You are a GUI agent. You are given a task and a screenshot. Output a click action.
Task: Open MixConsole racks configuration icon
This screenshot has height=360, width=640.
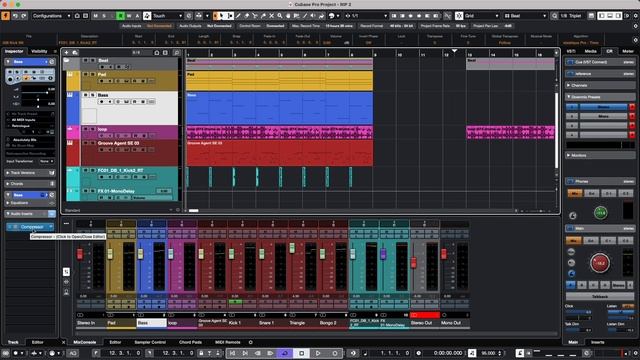(67, 223)
